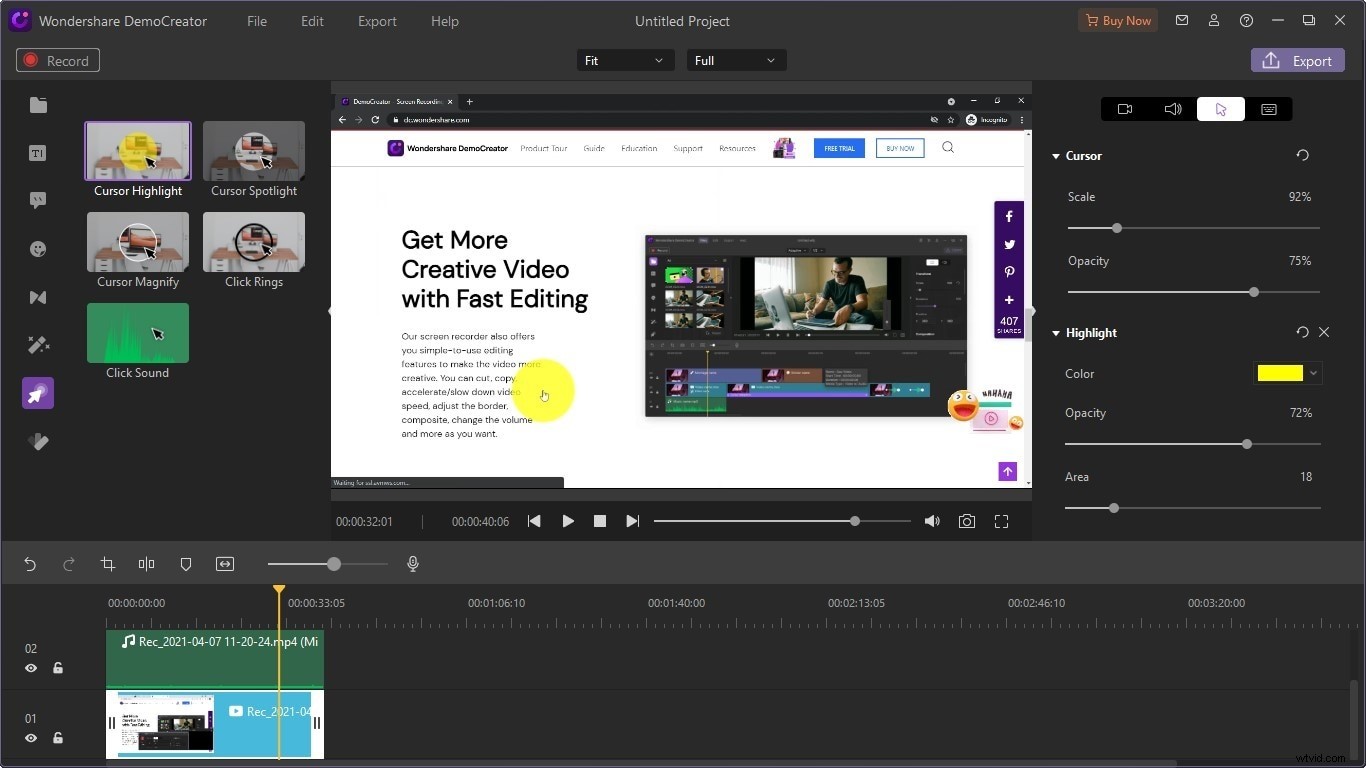
Task: Open the Stickers panel
Action: tap(37, 249)
